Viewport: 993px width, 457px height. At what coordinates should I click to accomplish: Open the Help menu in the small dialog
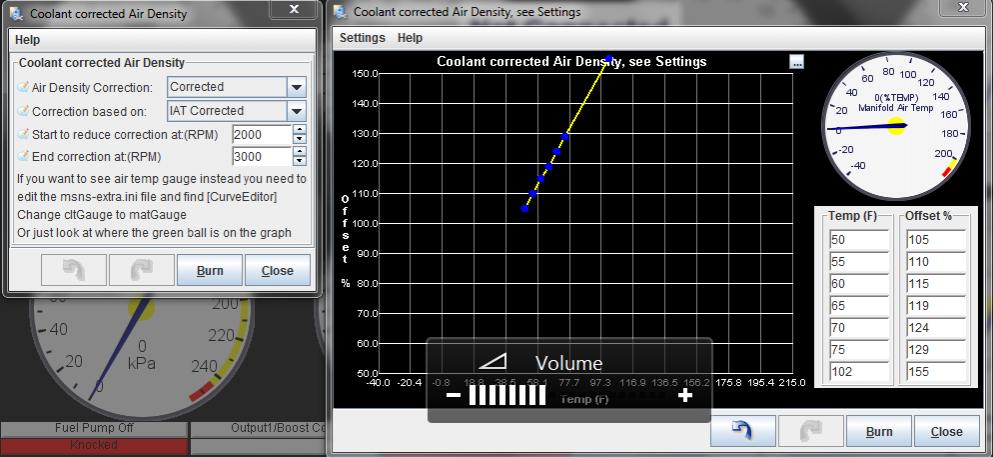27,40
